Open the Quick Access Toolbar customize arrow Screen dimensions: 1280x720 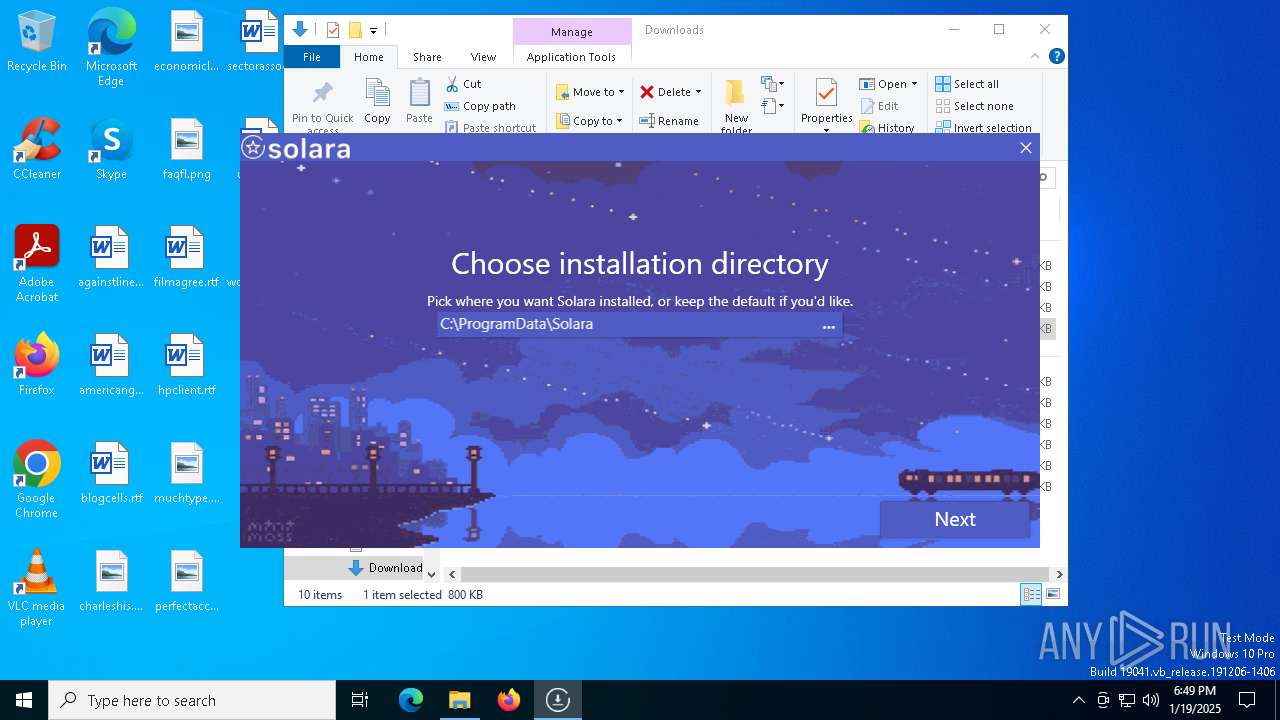pyautogui.click(x=373, y=31)
